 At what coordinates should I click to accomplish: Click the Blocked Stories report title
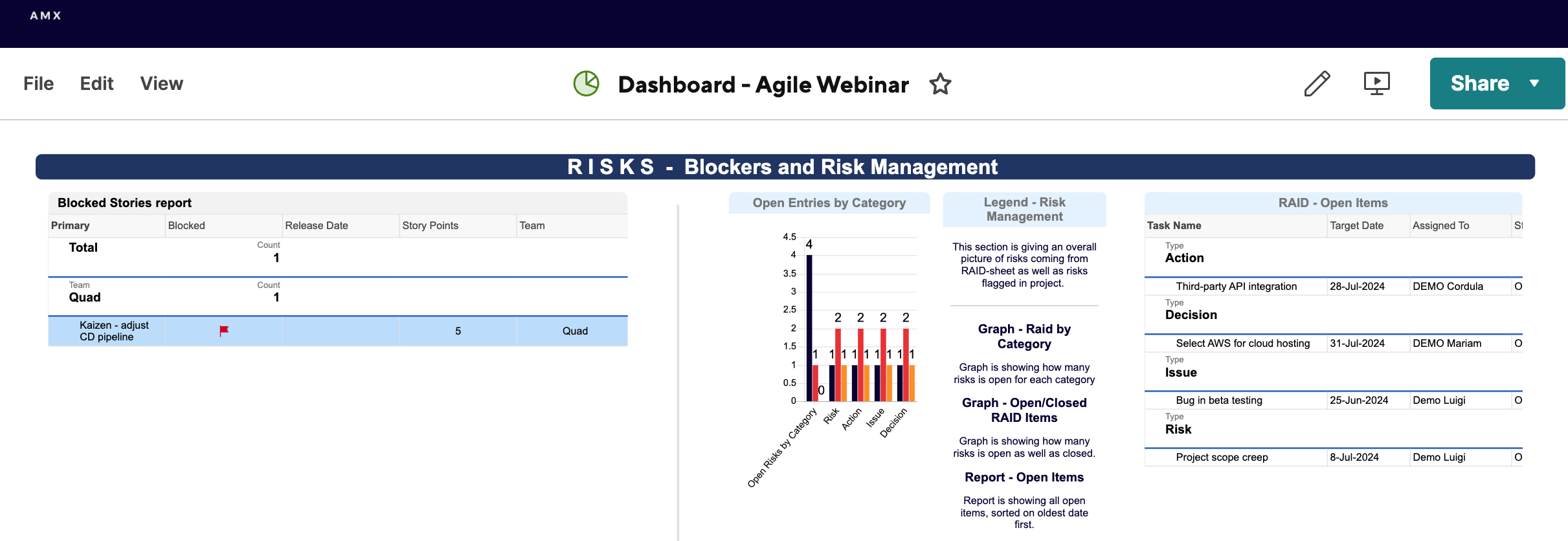pyautogui.click(x=124, y=203)
